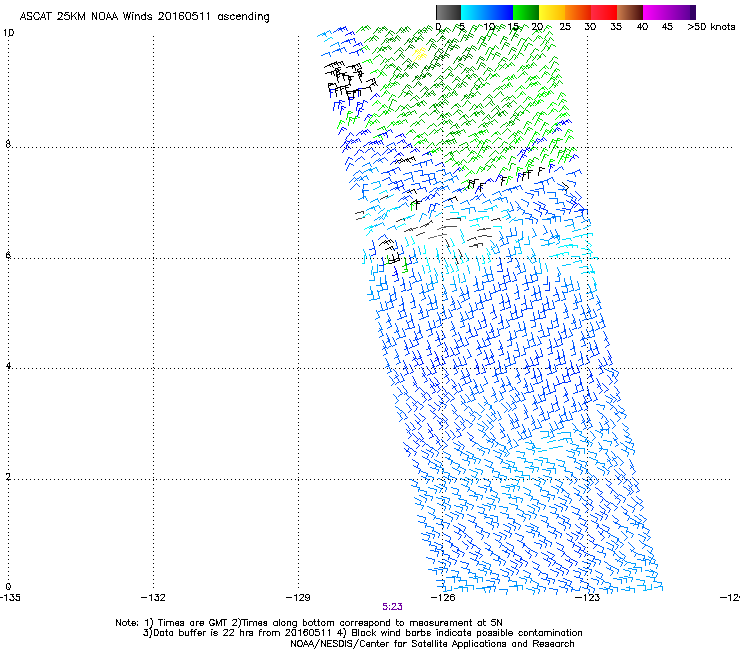
Task: Click the NOAA/NESDIS credit line
Action: 432,644
